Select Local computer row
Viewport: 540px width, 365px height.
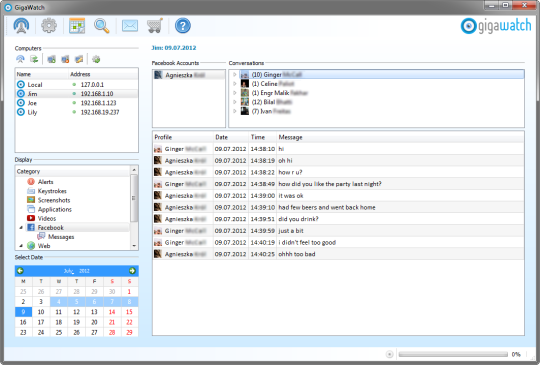click(x=76, y=84)
